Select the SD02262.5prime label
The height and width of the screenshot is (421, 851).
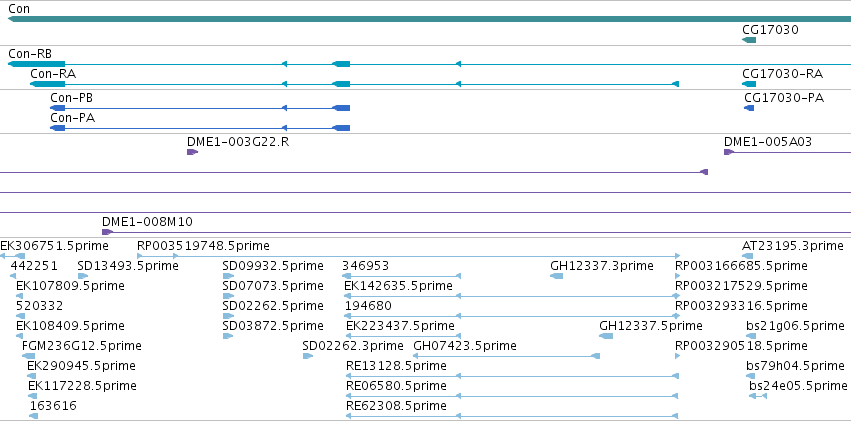pyautogui.click(x=273, y=305)
